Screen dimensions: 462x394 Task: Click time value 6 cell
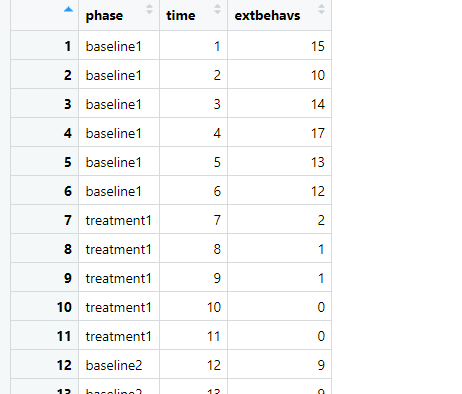coord(193,191)
